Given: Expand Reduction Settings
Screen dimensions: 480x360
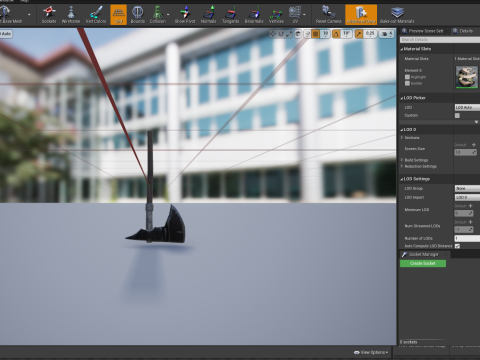Looking at the screenshot, I should pos(402,166).
